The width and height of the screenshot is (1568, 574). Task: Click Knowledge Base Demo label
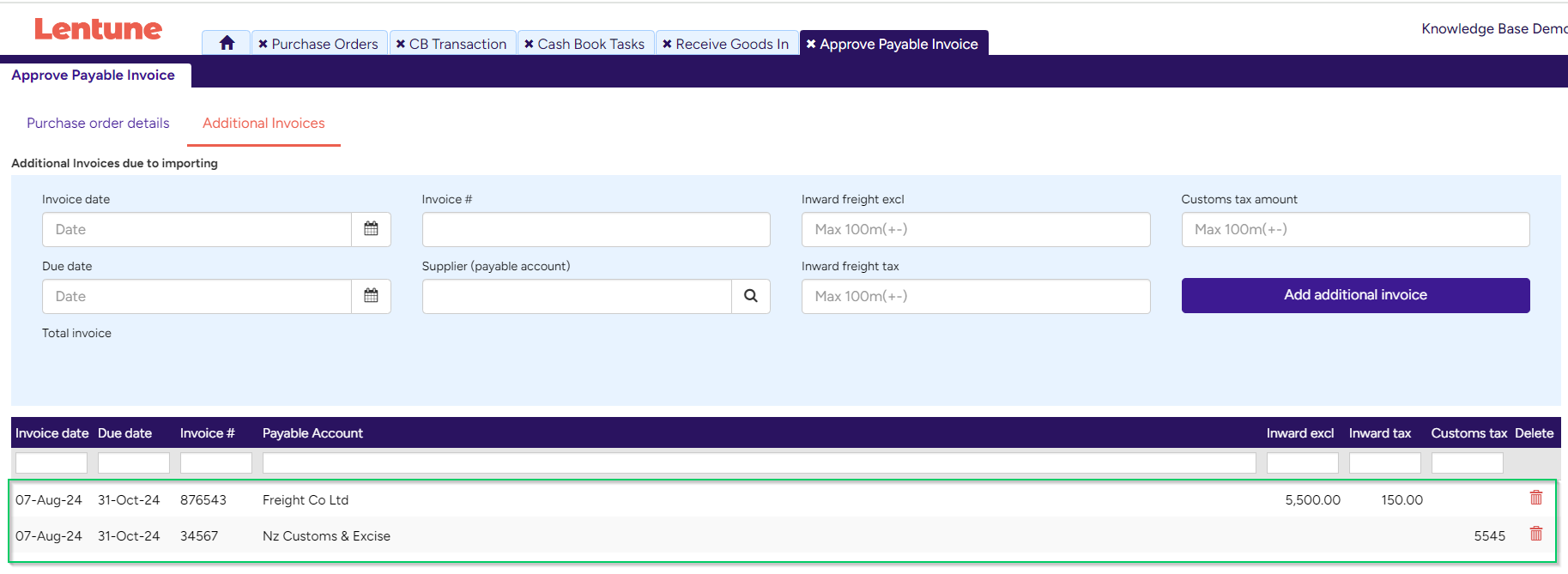pos(1494,28)
